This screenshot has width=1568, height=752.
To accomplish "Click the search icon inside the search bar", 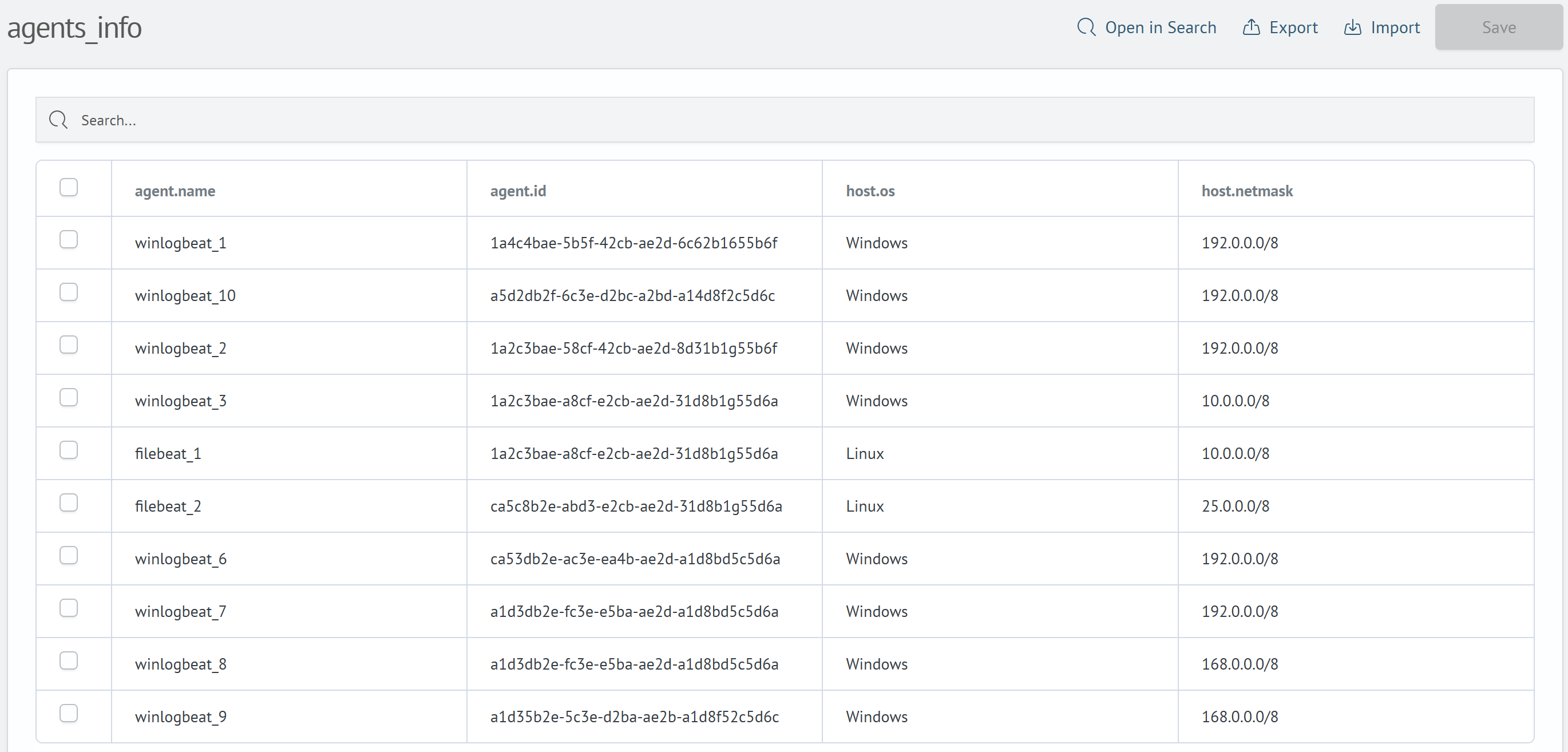I will click(58, 120).
